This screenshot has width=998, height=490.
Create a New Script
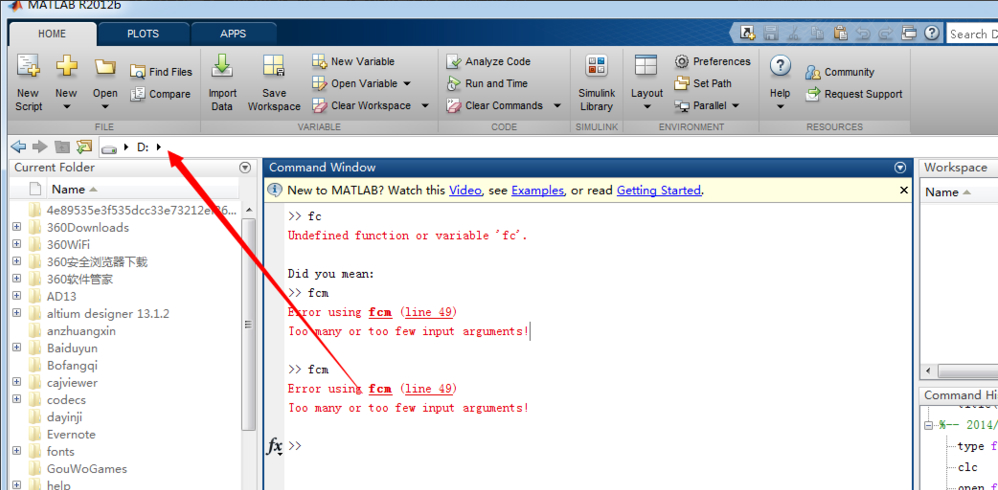(x=28, y=83)
